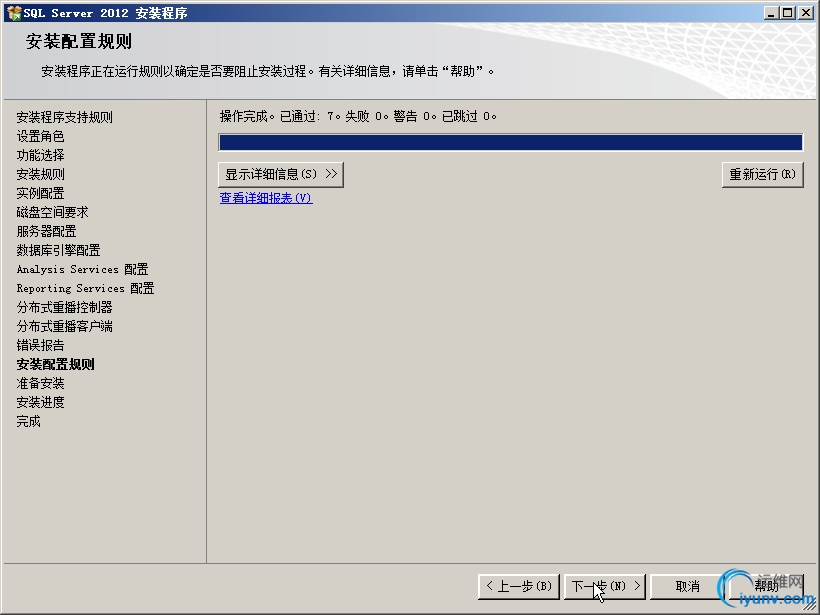Select 功能选择 step in sidebar
Viewport: 820px width, 615px height.
coord(40,155)
